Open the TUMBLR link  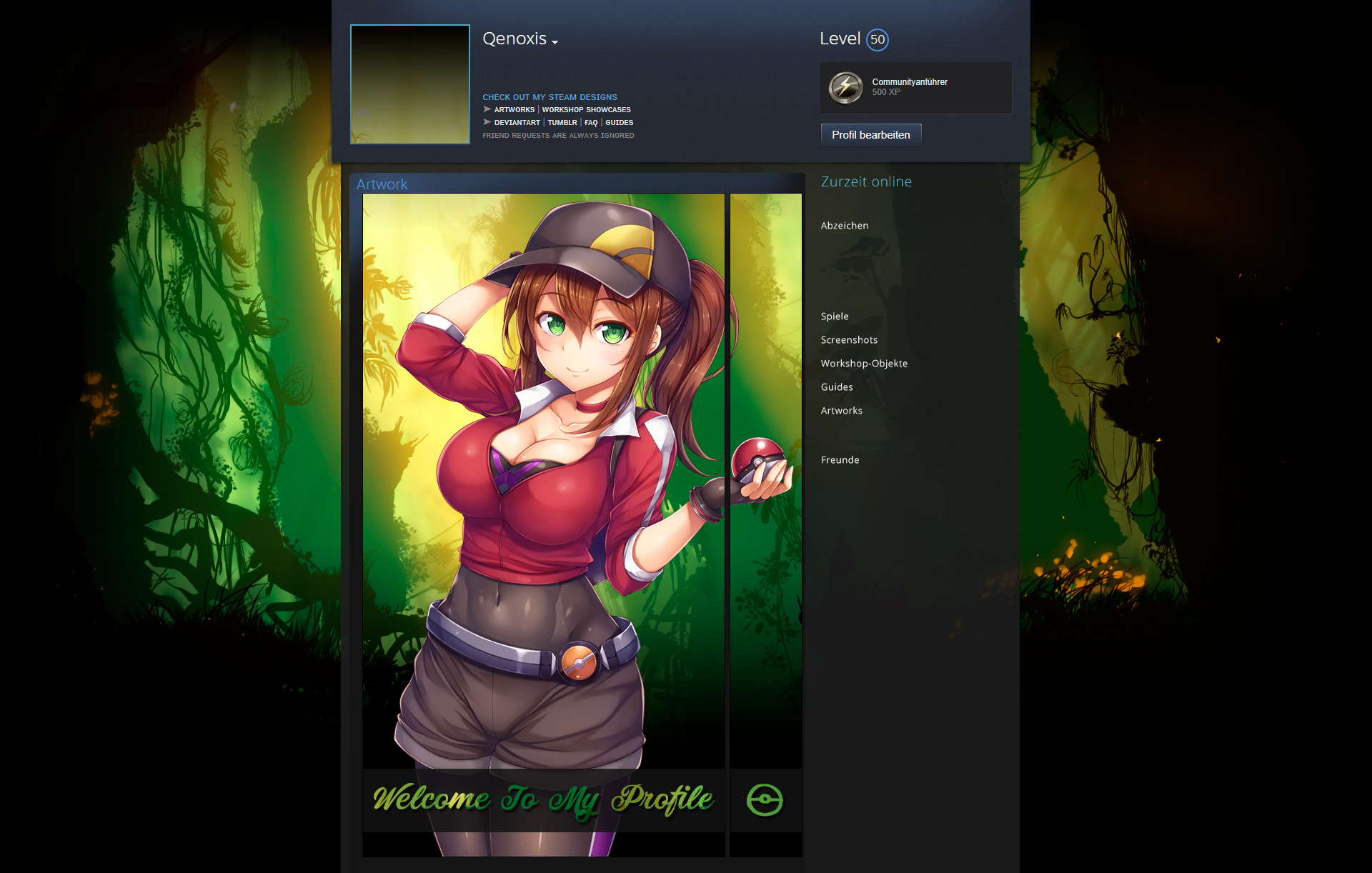tap(562, 123)
